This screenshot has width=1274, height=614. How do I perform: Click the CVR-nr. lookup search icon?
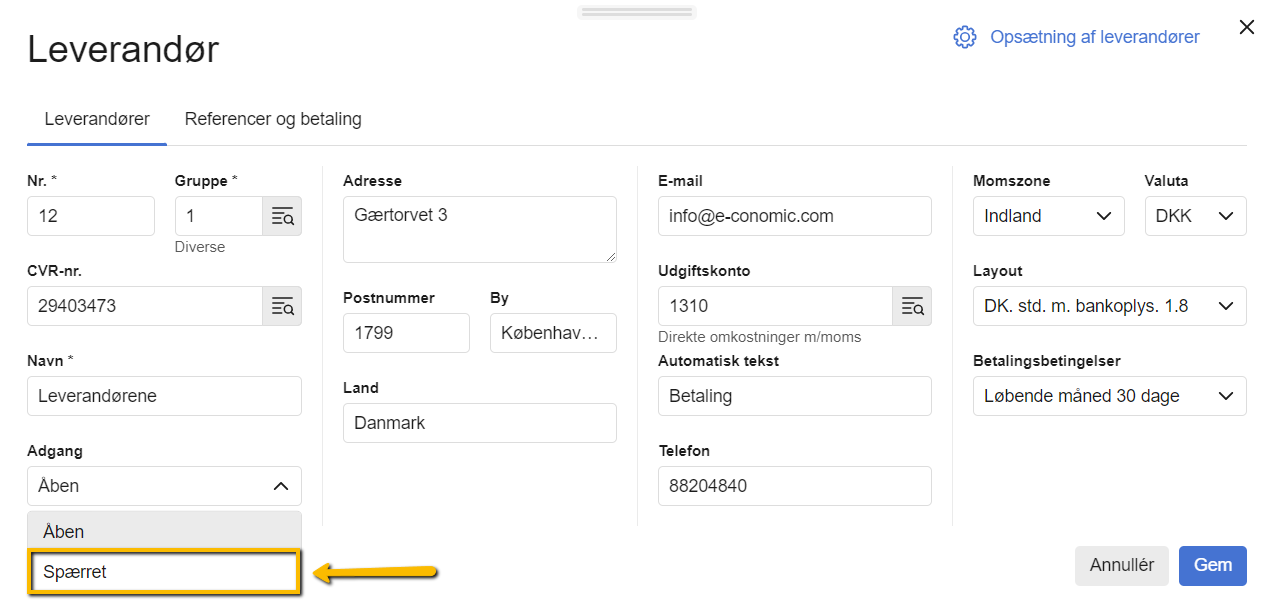point(282,306)
